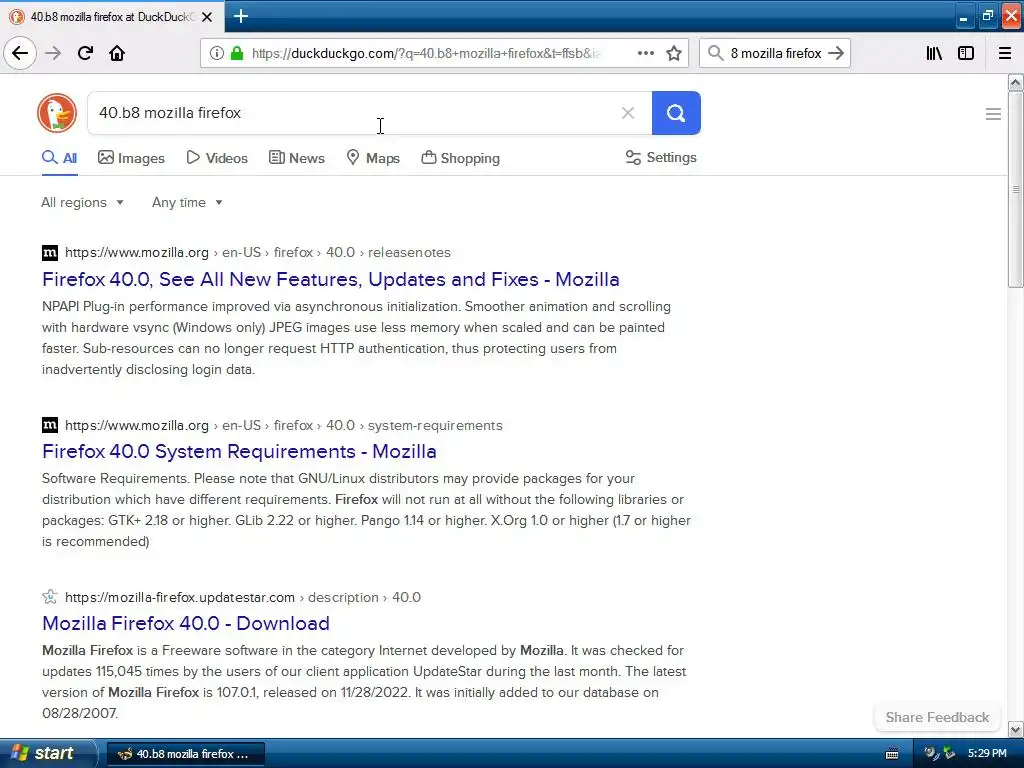This screenshot has height=768, width=1024.
Task: Open the Library bookshelf icon
Action: pos(934,53)
